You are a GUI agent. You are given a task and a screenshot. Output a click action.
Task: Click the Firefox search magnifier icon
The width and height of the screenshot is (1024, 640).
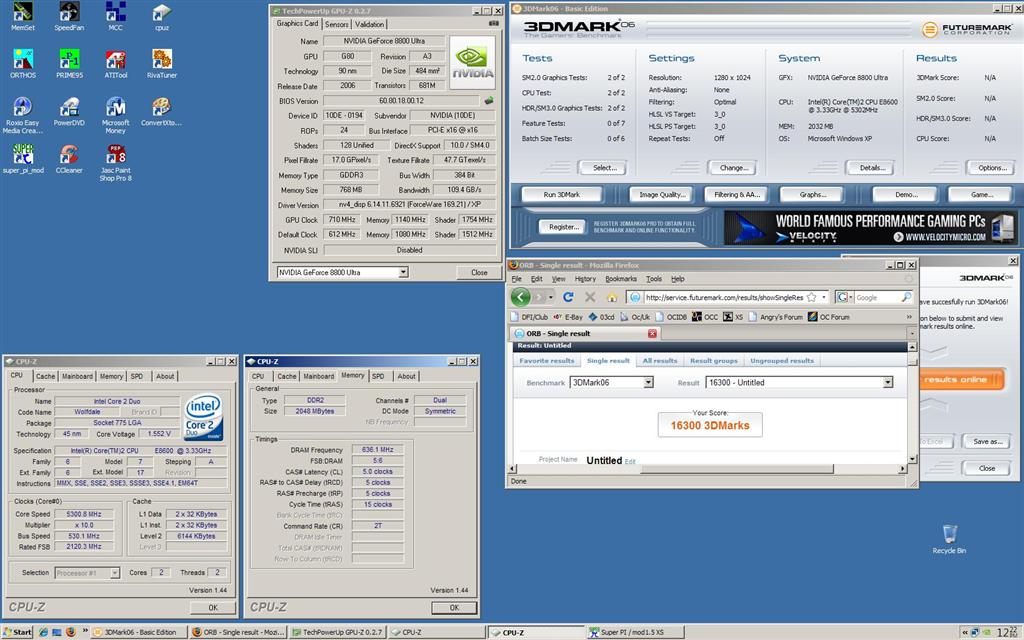click(x=906, y=297)
